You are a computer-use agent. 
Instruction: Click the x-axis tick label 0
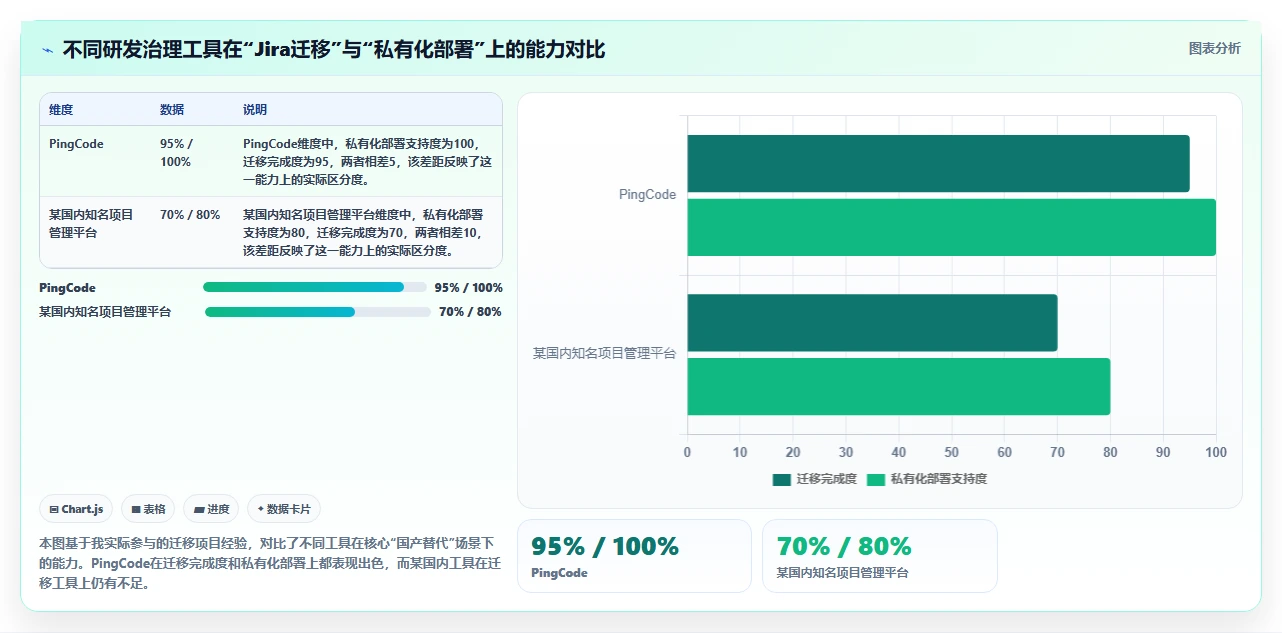[x=687, y=452]
